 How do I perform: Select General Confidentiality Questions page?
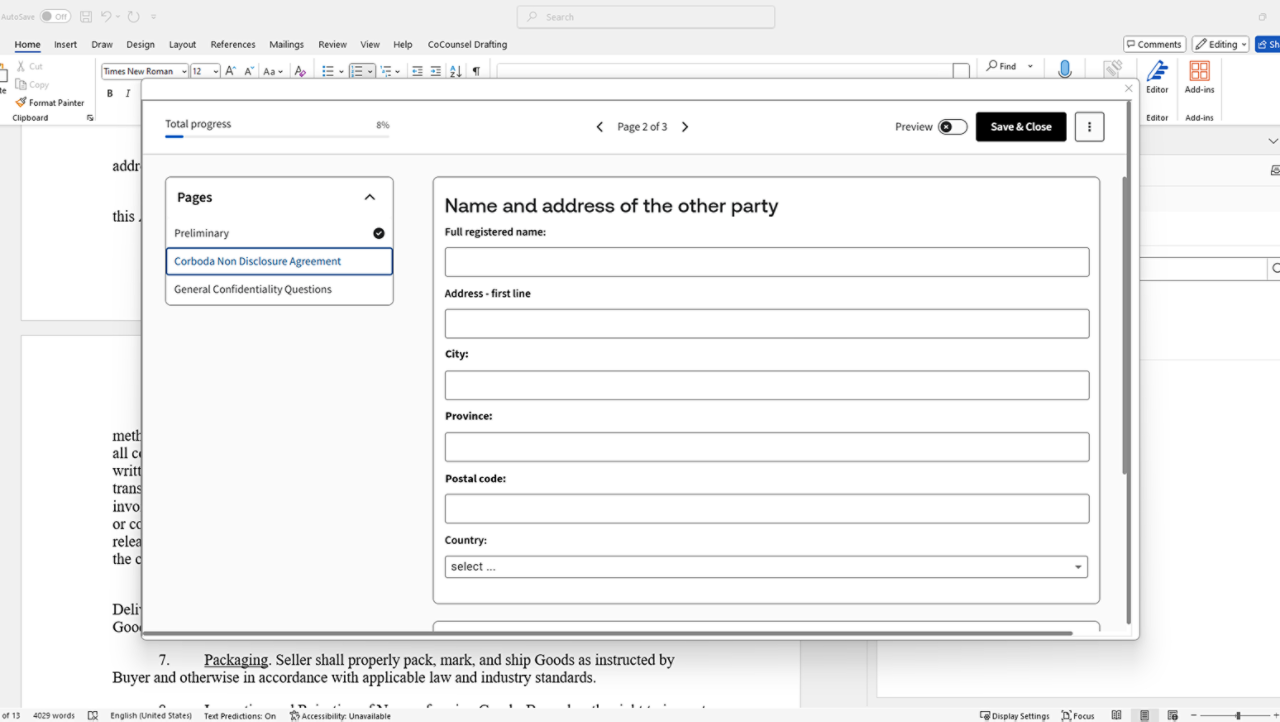(253, 289)
